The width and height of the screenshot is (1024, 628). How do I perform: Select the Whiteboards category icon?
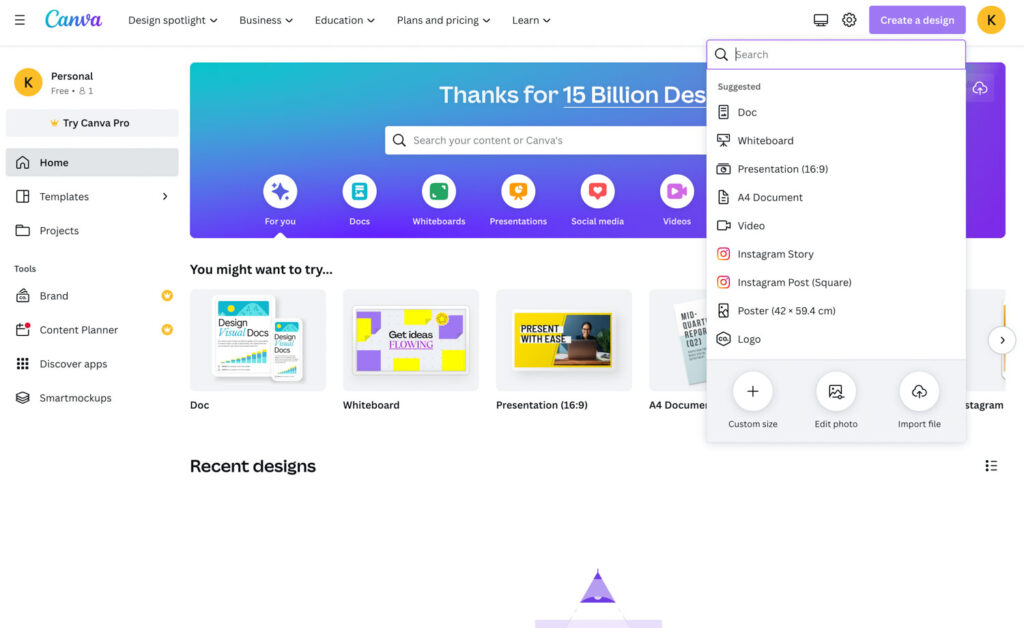438,191
